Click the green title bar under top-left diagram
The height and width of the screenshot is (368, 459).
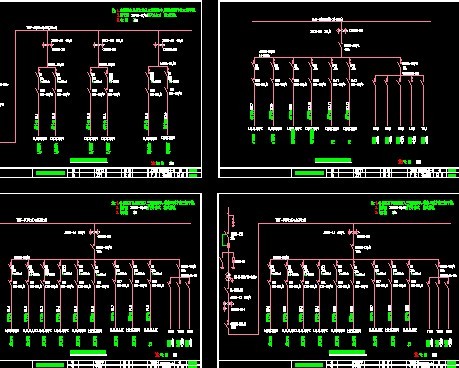click(x=89, y=160)
